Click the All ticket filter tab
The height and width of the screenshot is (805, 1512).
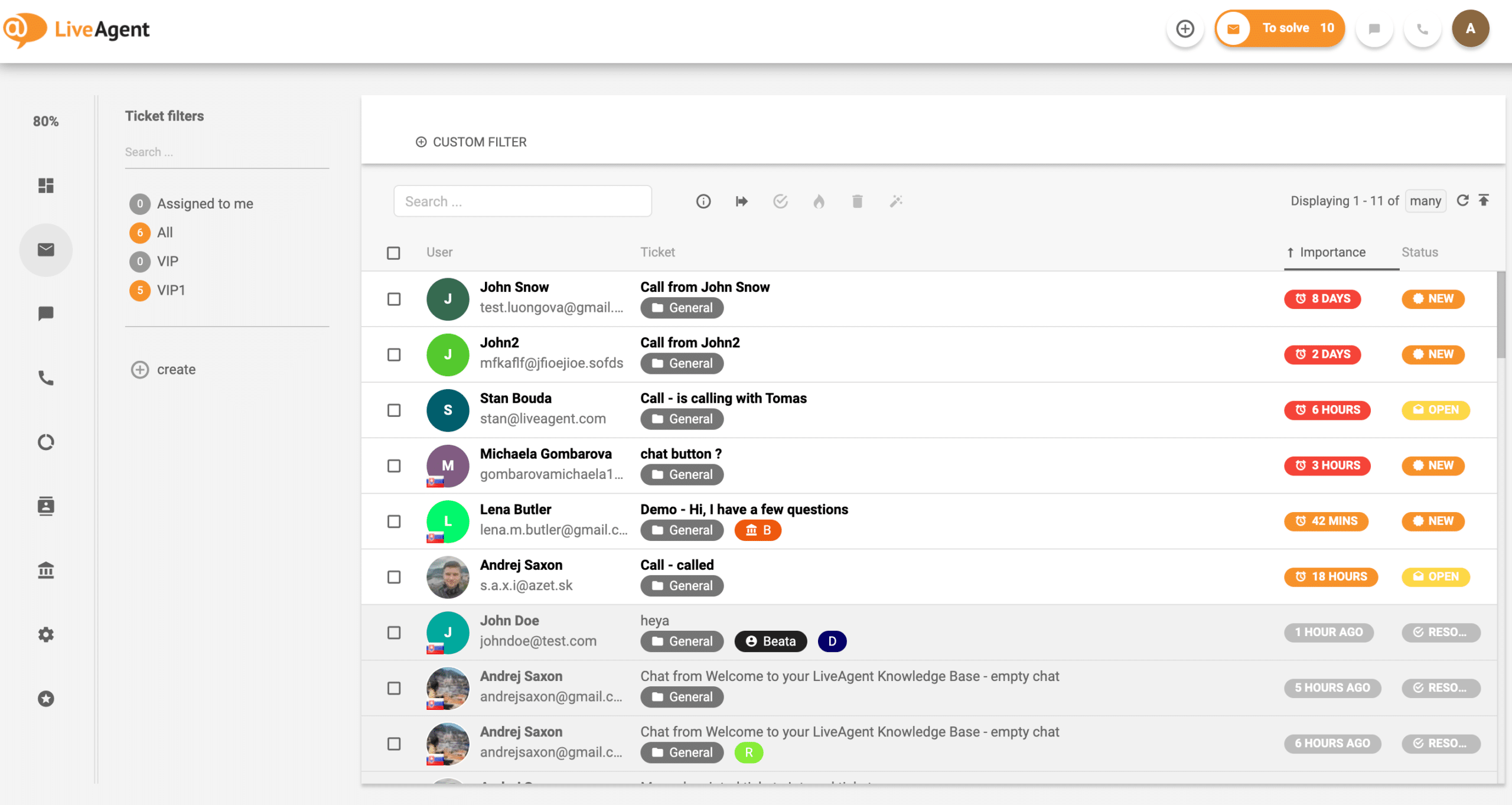165,232
